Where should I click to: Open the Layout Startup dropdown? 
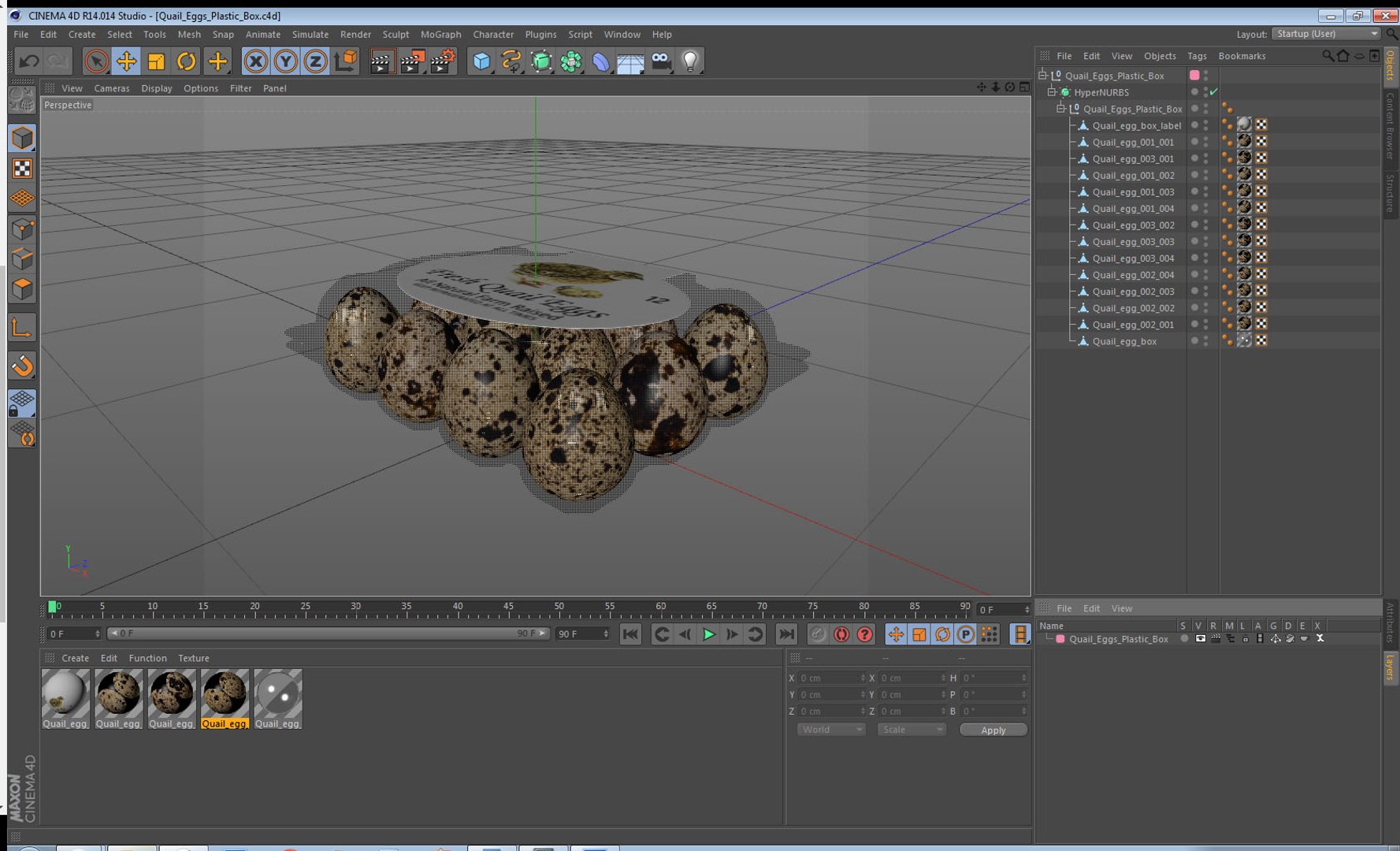(x=1327, y=34)
